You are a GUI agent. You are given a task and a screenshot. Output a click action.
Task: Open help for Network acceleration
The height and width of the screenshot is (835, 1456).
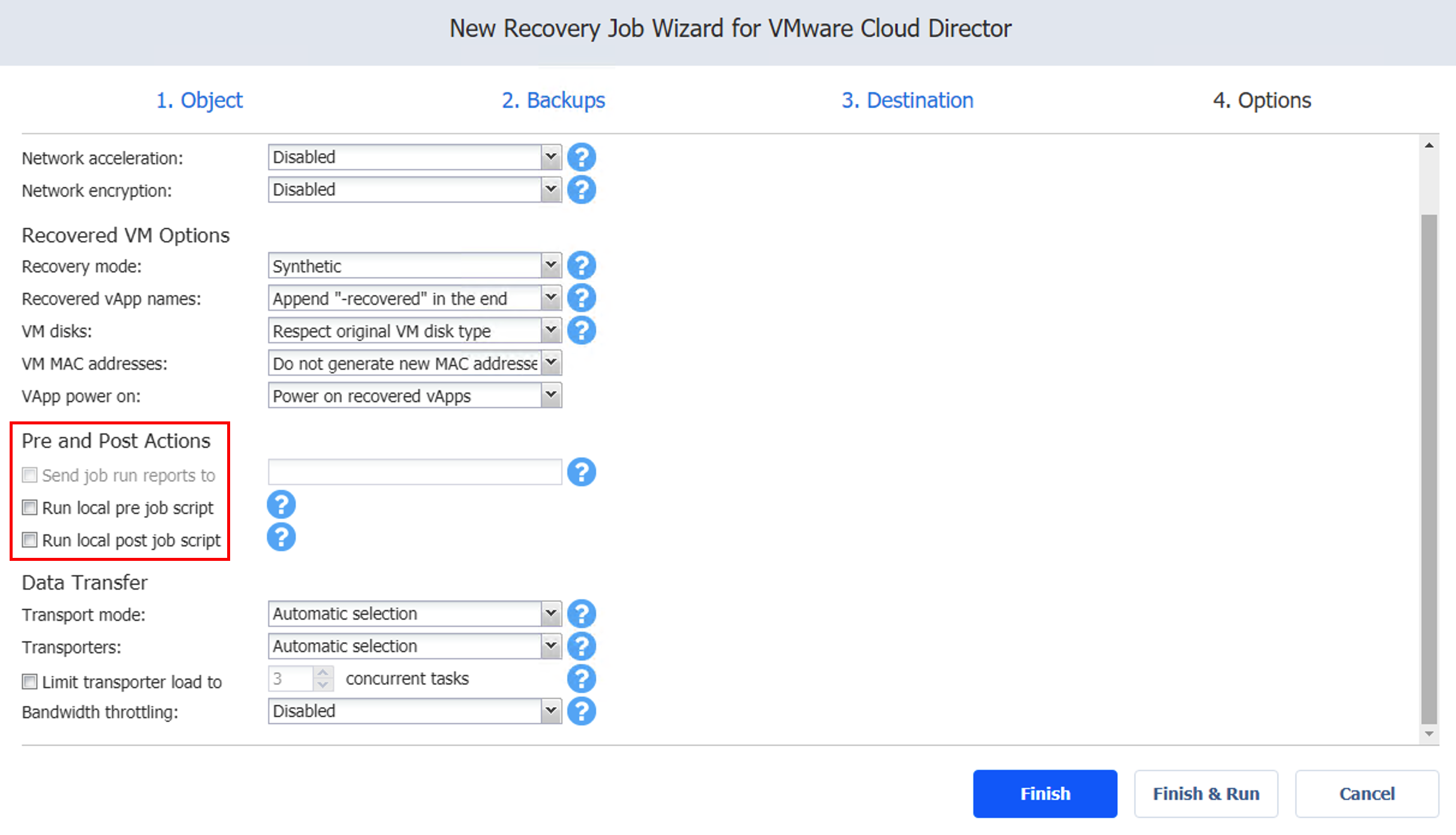[x=581, y=158]
